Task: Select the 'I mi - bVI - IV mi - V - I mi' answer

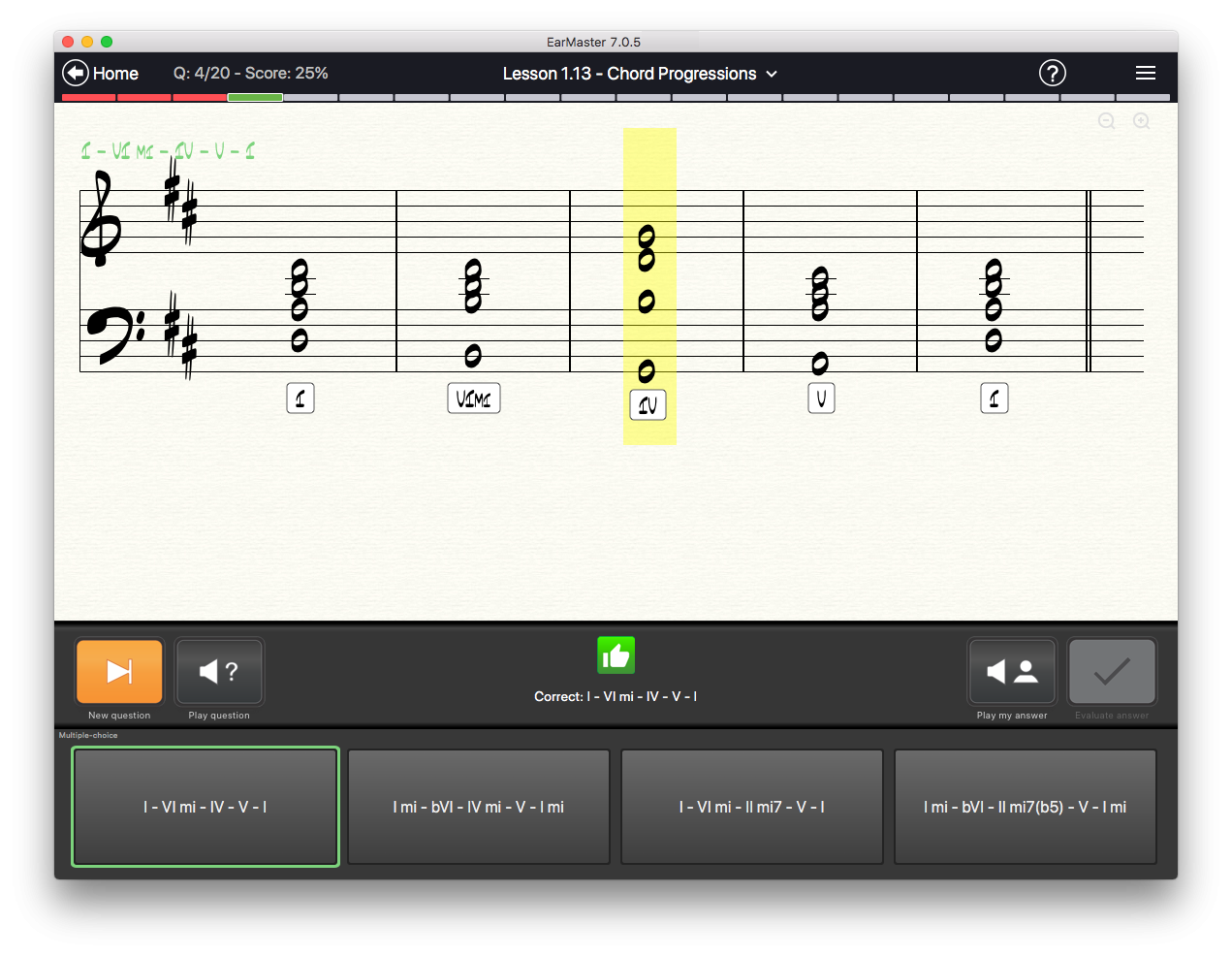Action: click(478, 806)
